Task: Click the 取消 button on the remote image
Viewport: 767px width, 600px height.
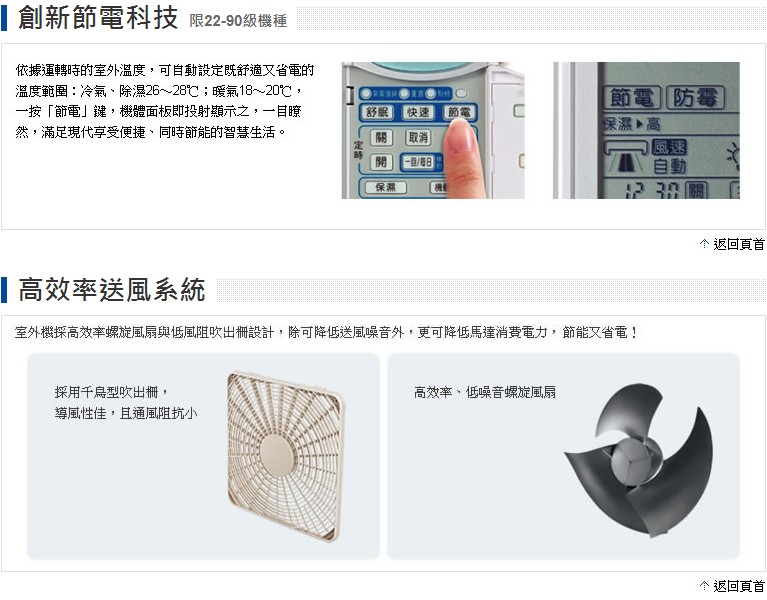Action: coord(418,137)
